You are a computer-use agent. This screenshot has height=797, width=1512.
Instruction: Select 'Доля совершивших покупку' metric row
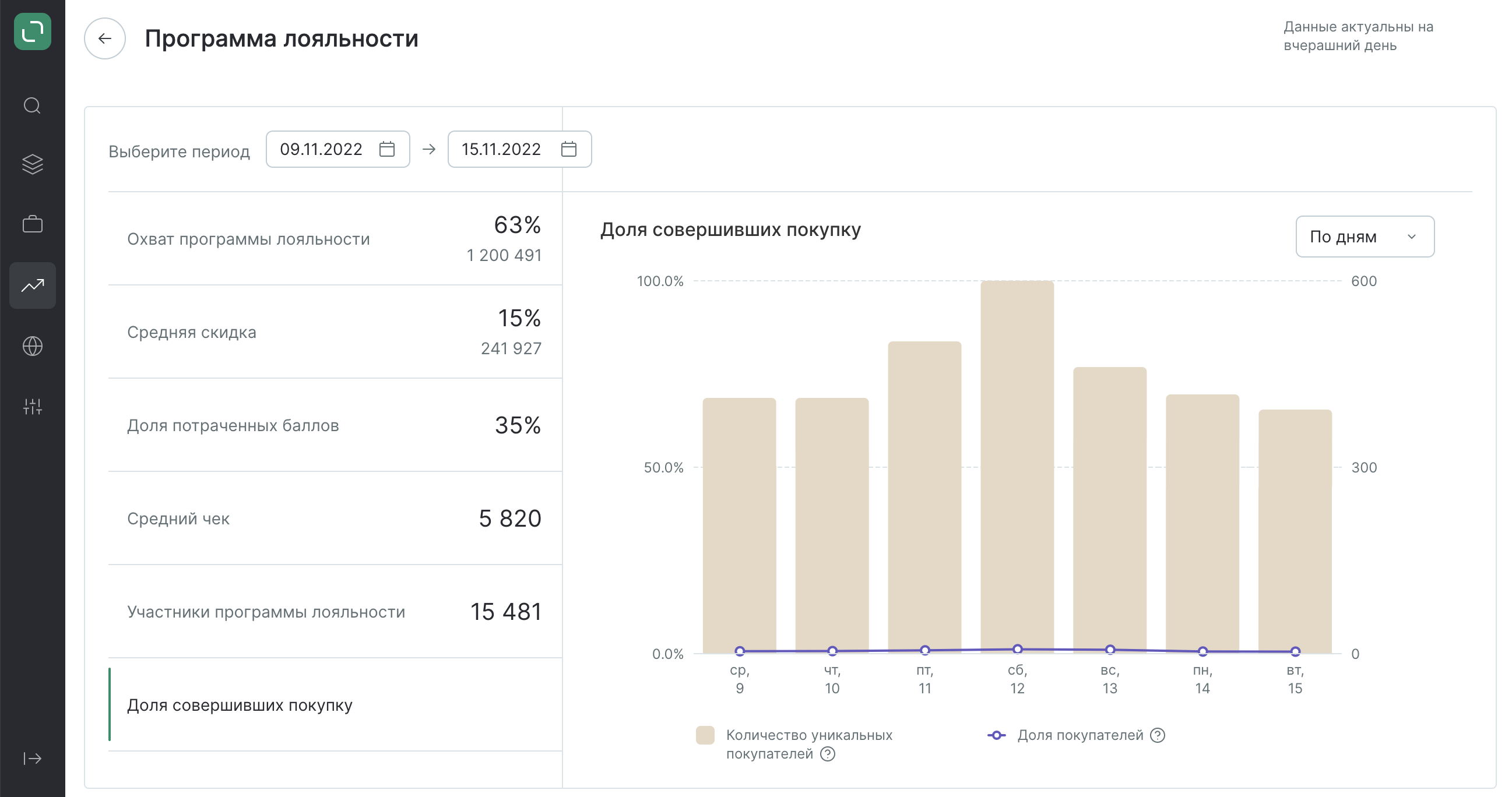click(x=335, y=705)
